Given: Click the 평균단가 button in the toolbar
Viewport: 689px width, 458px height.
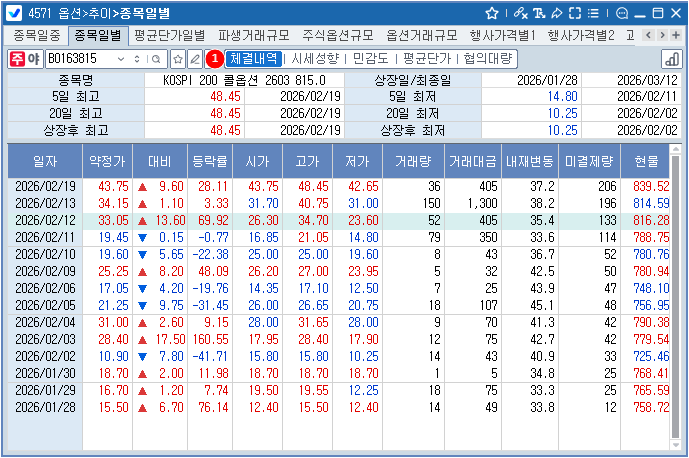Looking at the screenshot, I should pos(428,59).
